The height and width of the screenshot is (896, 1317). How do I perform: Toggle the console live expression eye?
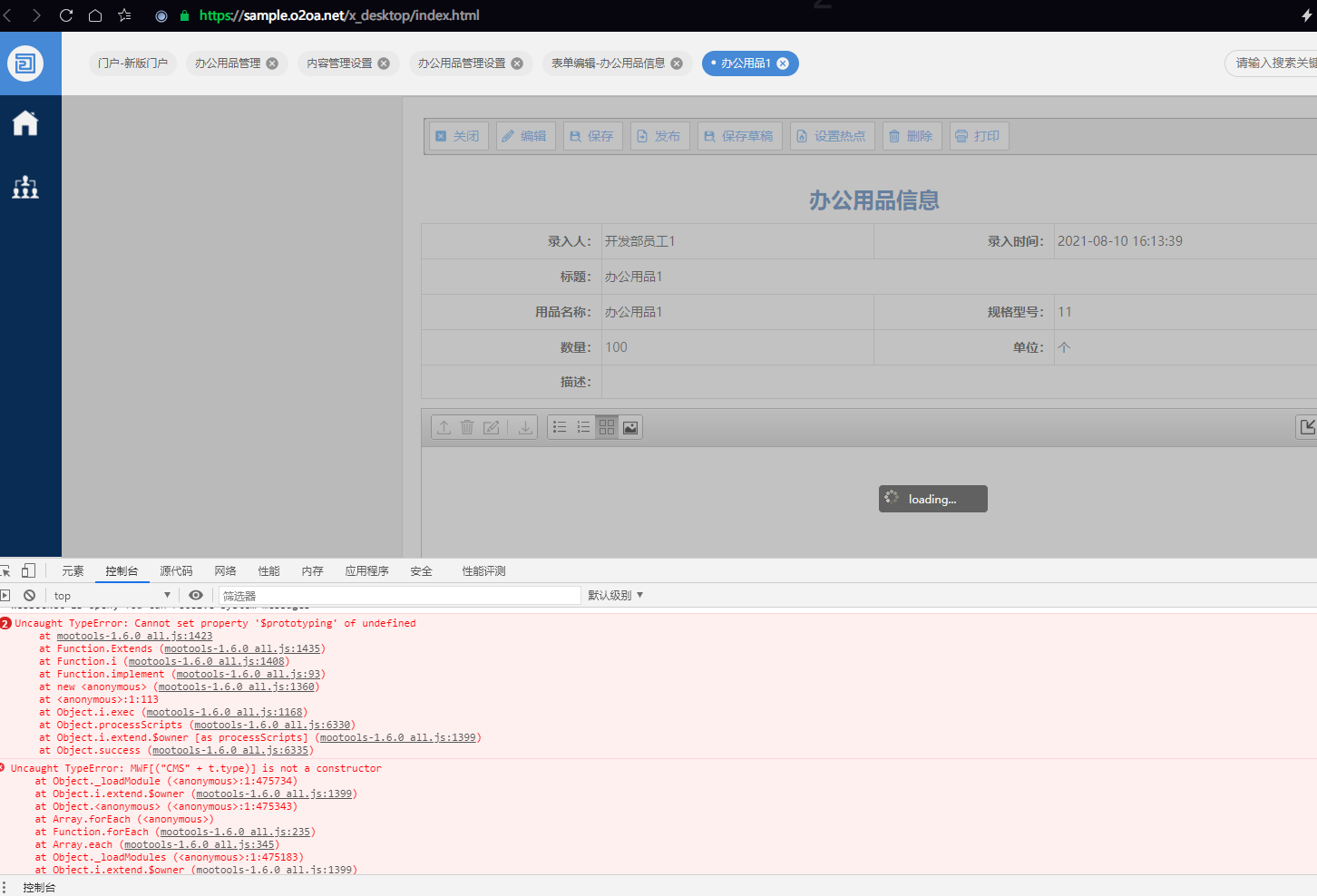[x=196, y=596]
